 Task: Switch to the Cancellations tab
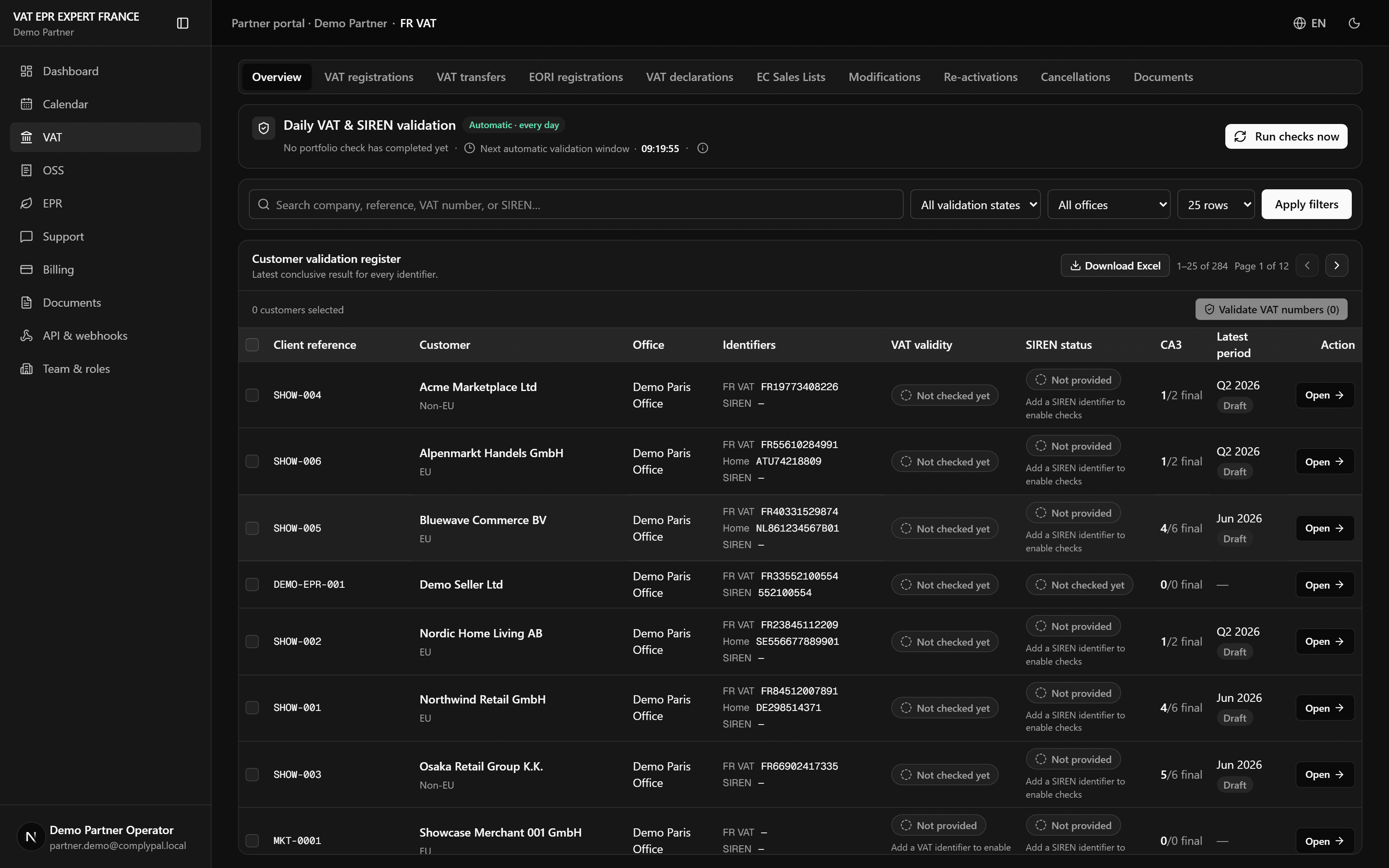pyautogui.click(x=1075, y=77)
